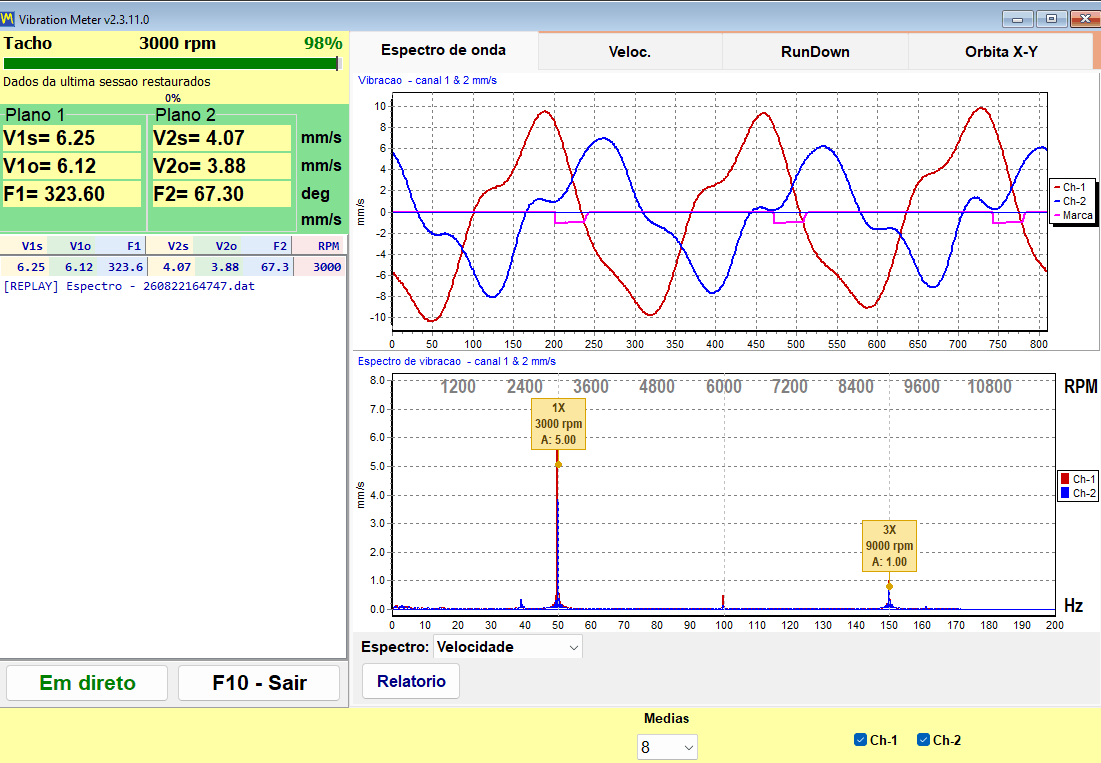Maximize the Vibration Meter window

[1051, 19]
